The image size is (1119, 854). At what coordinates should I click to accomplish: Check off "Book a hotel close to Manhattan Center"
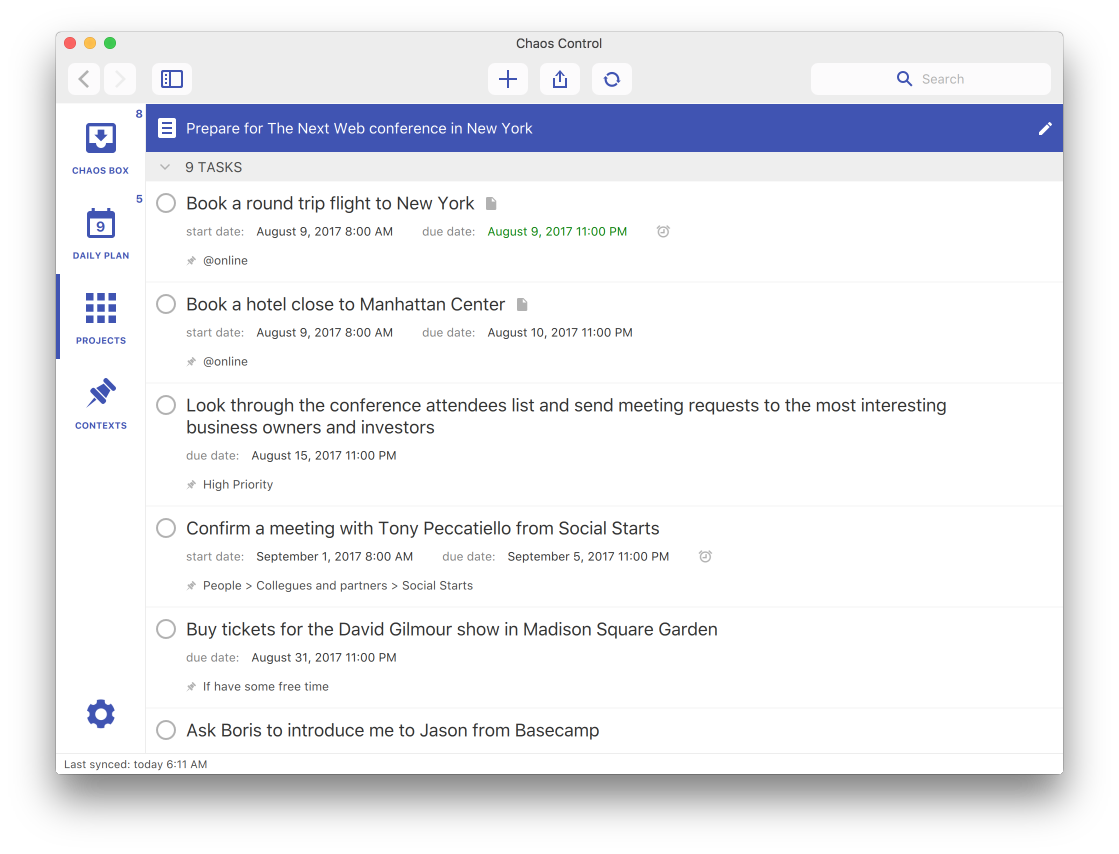pos(167,304)
